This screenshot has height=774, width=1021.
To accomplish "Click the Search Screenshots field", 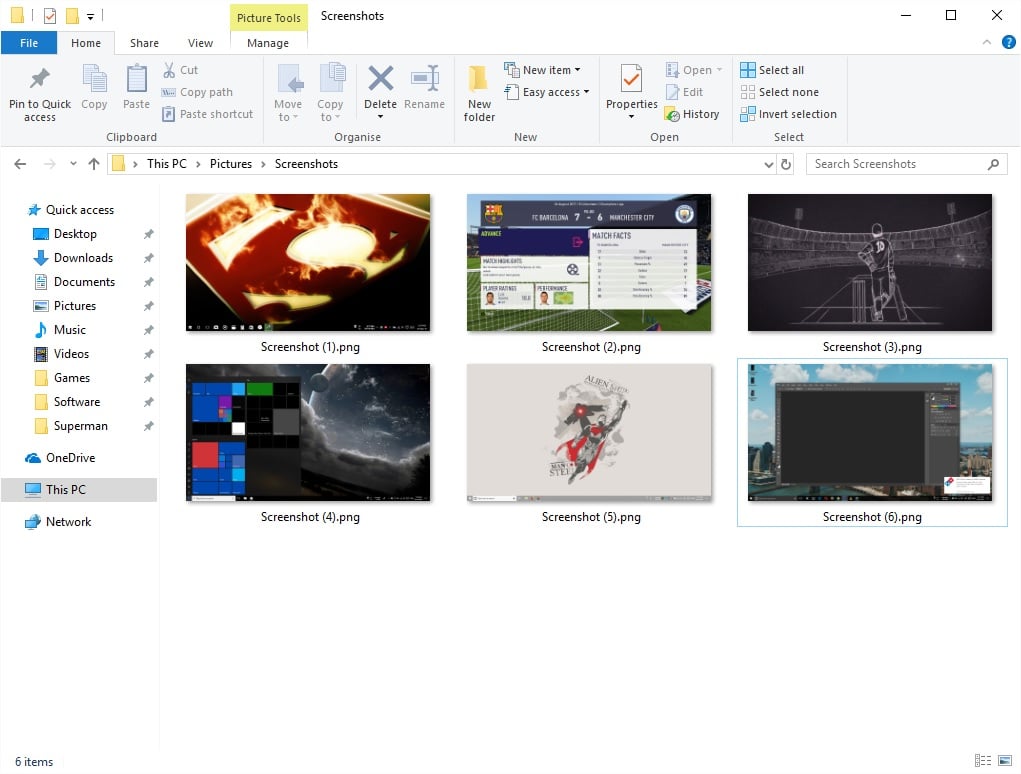I will click(906, 164).
